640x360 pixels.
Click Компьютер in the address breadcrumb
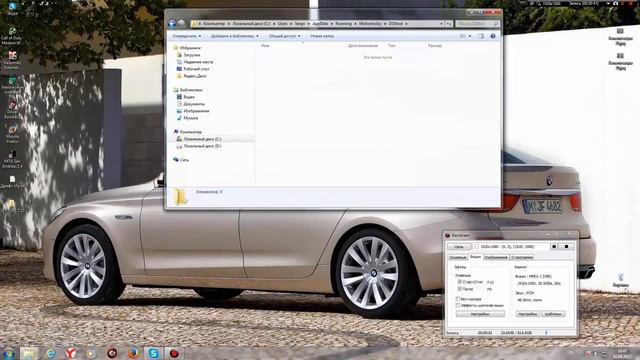pos(214,24)
